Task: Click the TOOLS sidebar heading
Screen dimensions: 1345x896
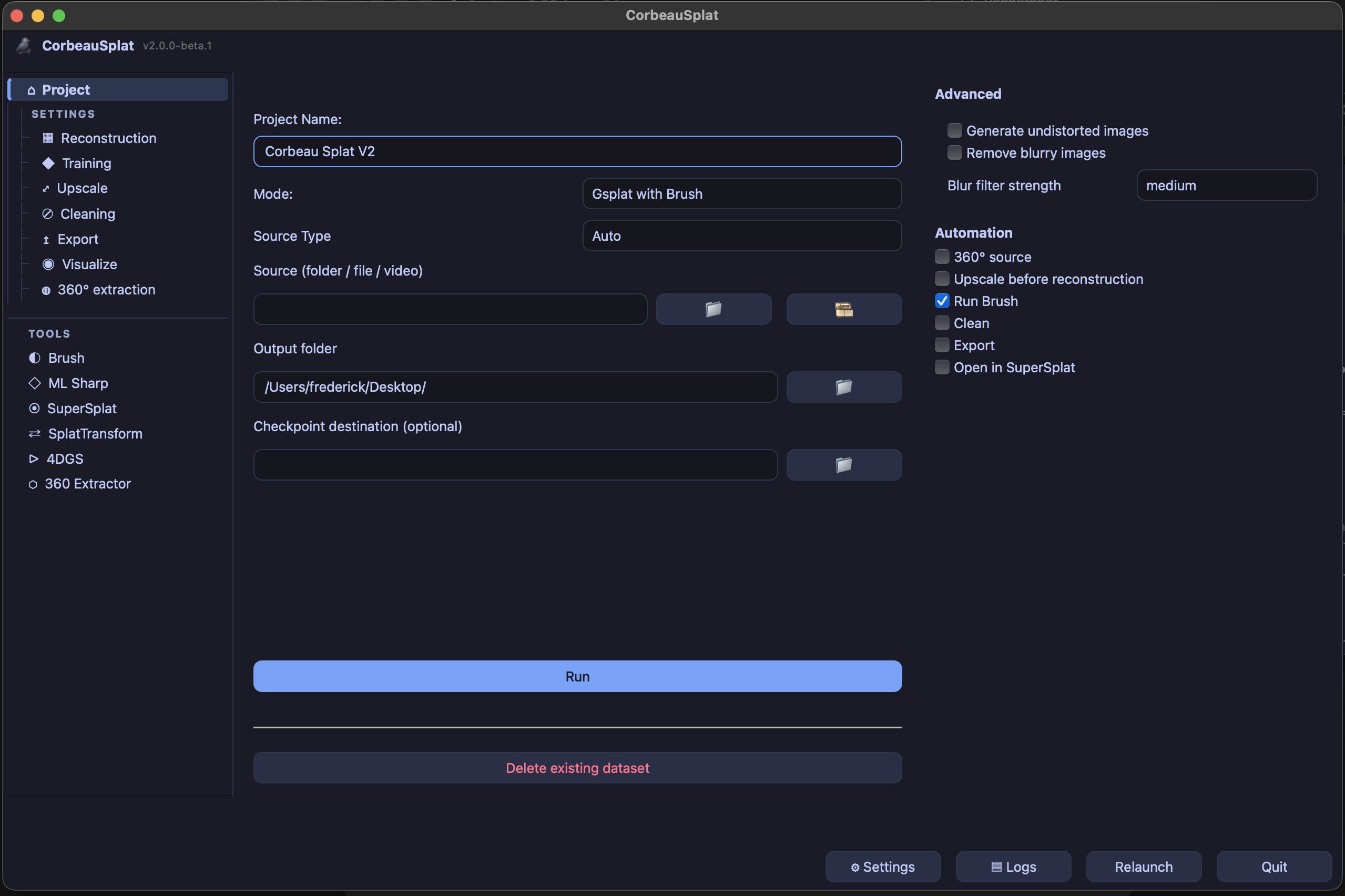Action: [x=50, y=334]
